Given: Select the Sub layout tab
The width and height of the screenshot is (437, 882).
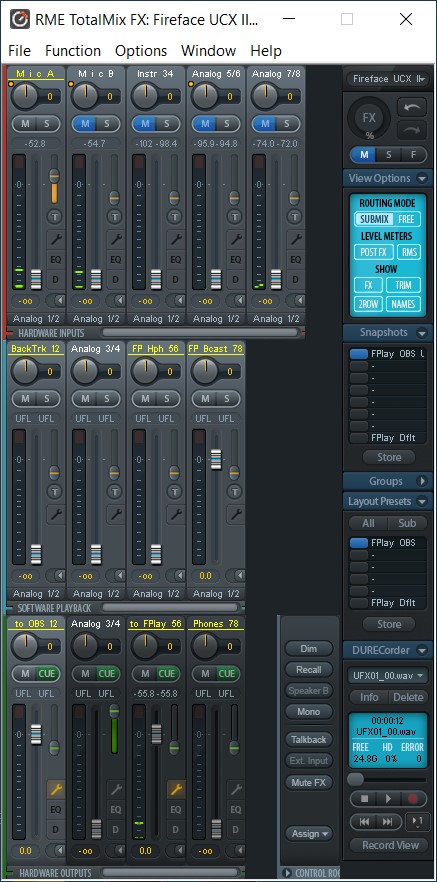Looking at the screenshot, I should pos(407,523).
